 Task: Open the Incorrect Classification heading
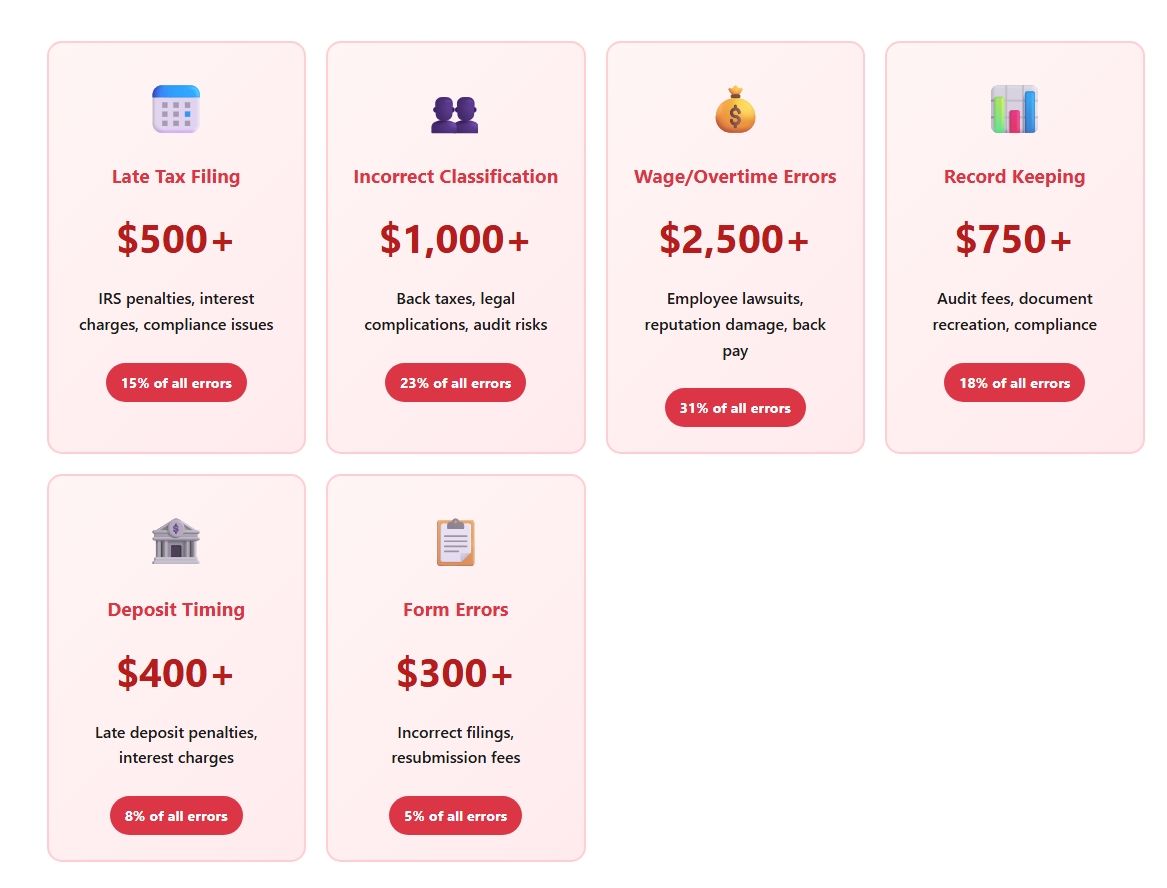click(x=455, y=176)
